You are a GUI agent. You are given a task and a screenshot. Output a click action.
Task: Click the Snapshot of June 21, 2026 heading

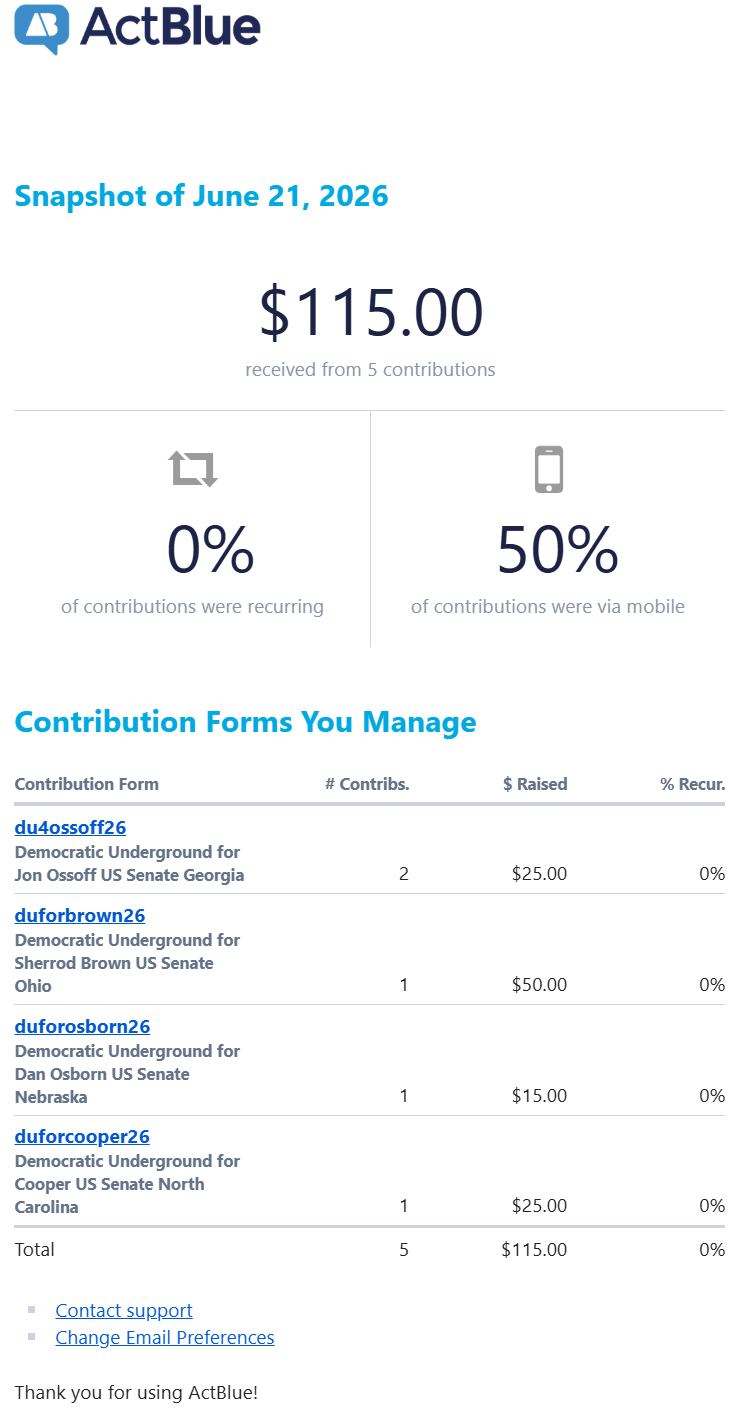pyautogui.click(x=201, y=196)
